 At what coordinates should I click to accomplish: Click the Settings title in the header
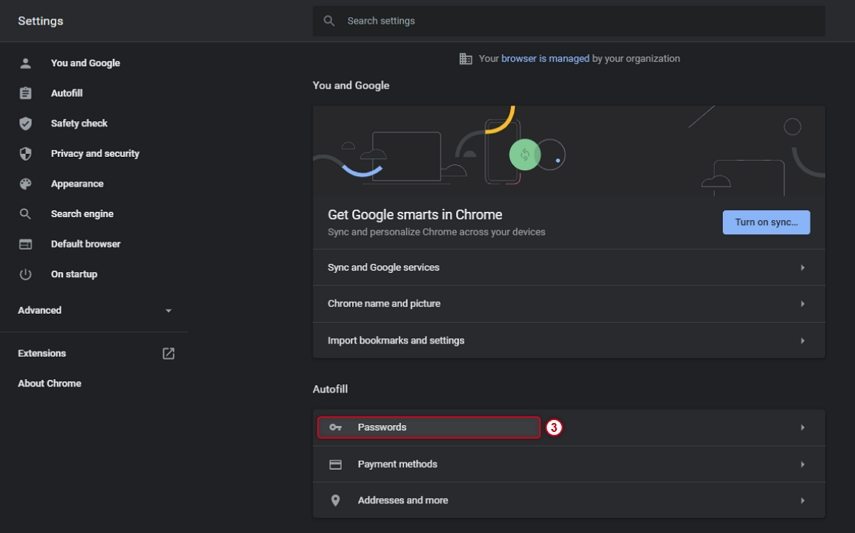[x=40, y=21]
